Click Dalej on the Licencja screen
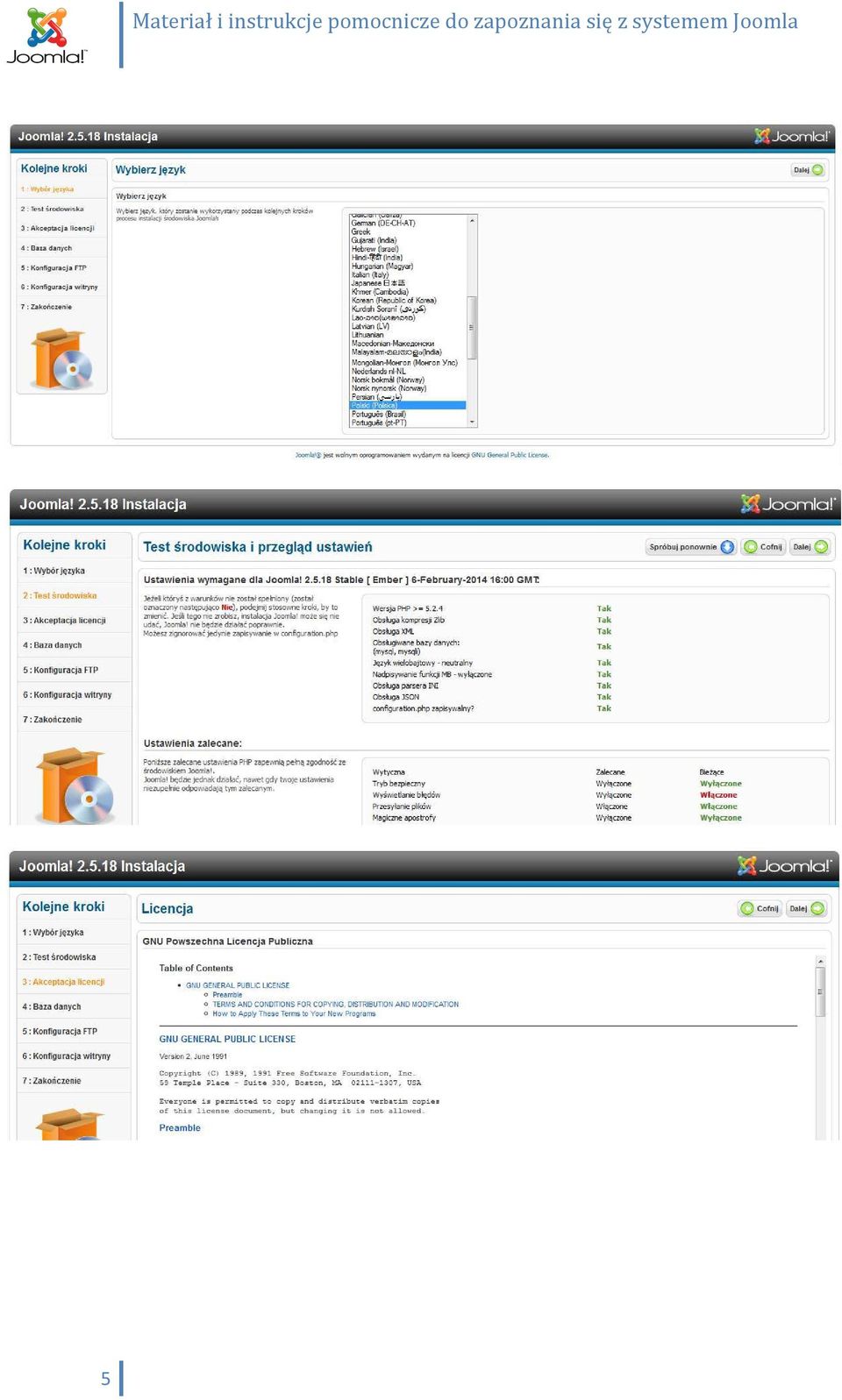Screen dimensions: 842x1400 click(x=806, y=908)
